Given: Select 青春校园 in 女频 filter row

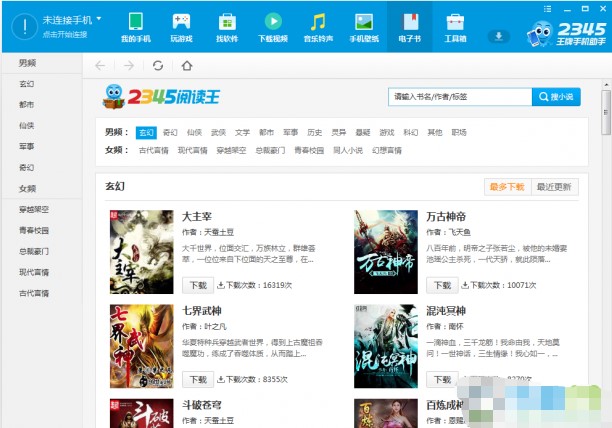Looking at the screenshot, I should (x=309, y=150).
